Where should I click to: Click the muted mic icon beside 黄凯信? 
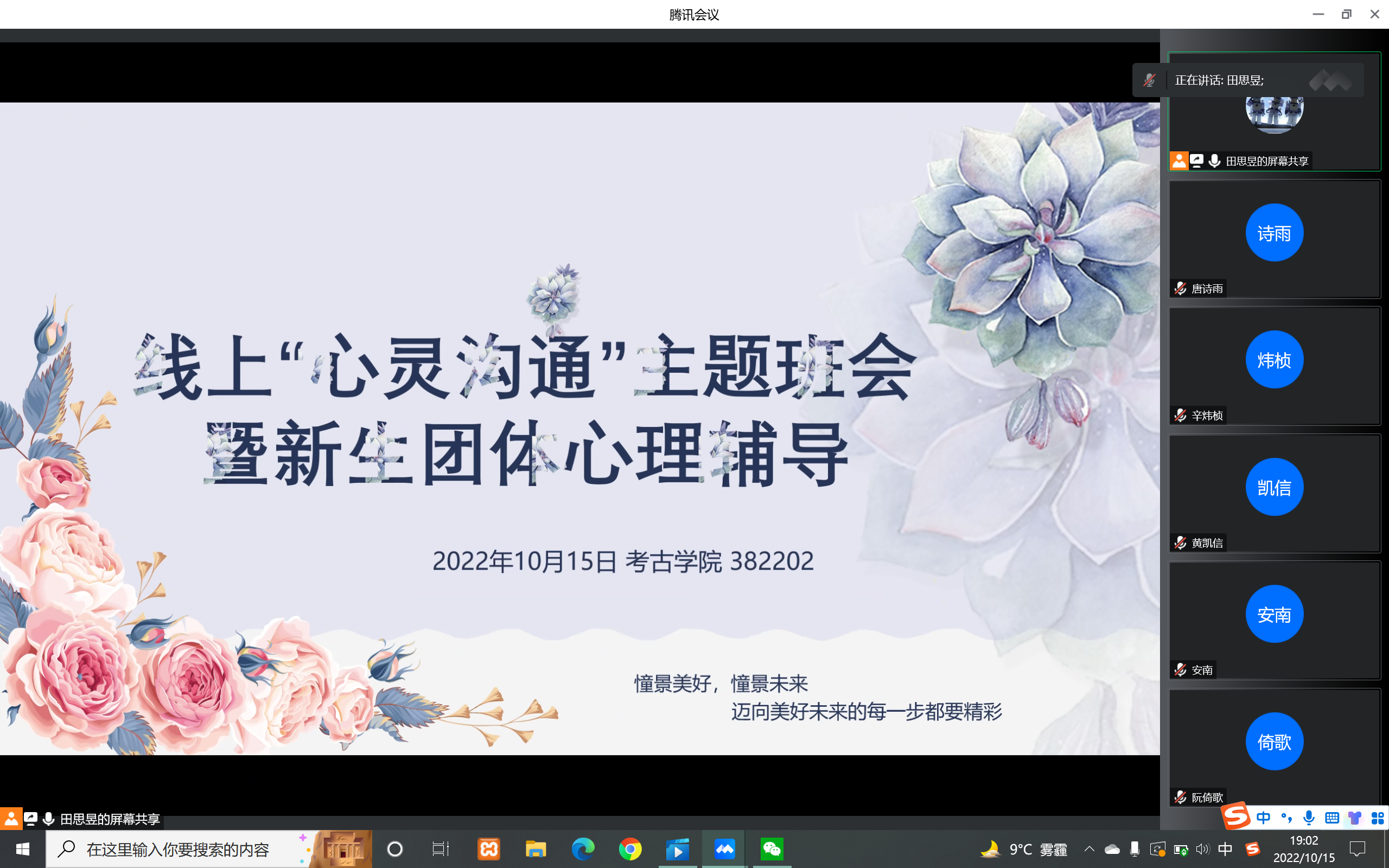click(1180, 542)
